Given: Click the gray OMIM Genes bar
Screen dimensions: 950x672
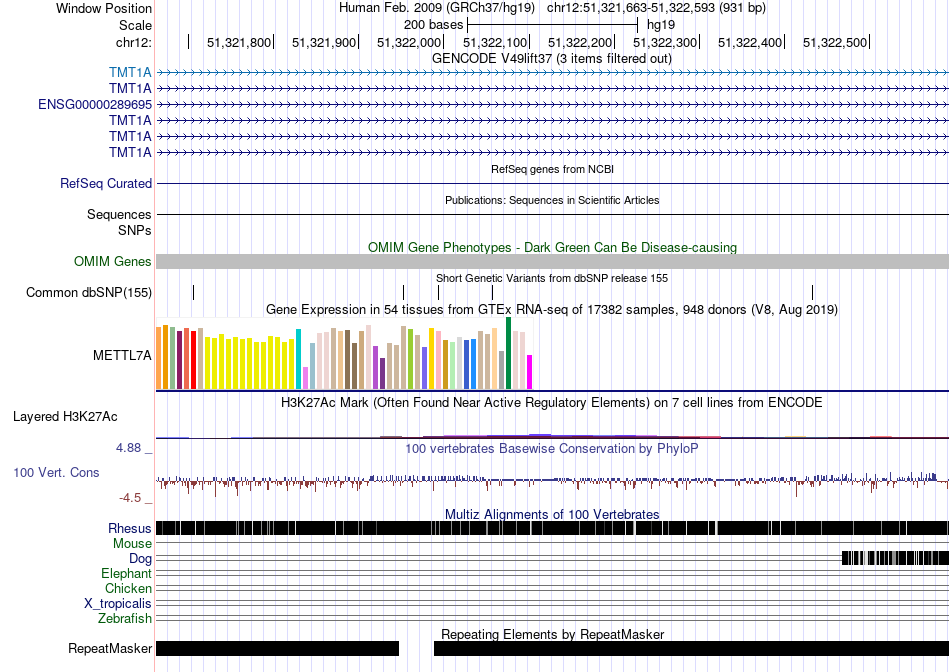Looking at the screenshot, I should pos(552,261).
